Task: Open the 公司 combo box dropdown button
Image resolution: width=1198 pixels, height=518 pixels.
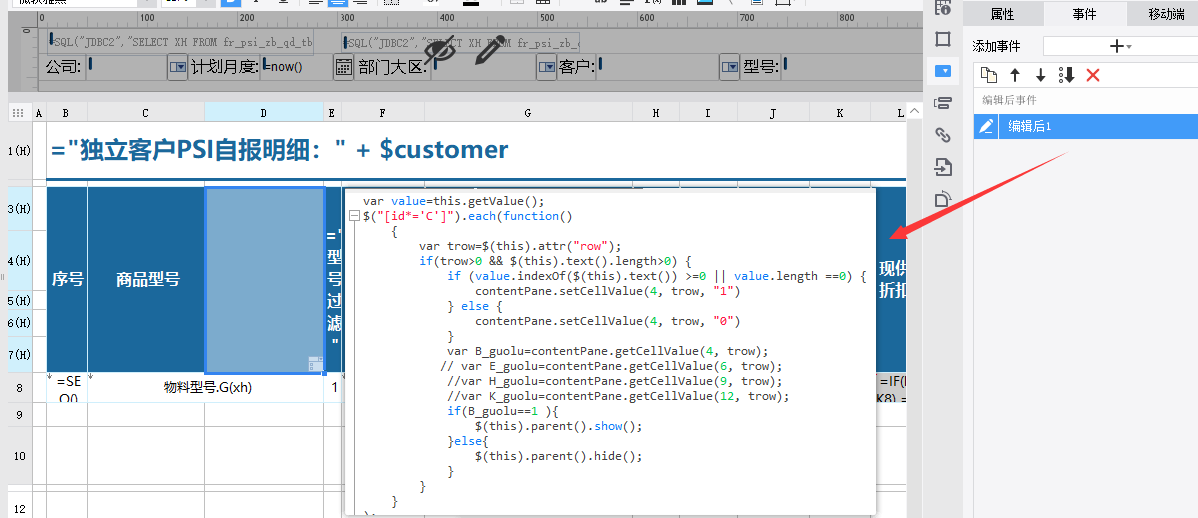Action: [177, 67]
